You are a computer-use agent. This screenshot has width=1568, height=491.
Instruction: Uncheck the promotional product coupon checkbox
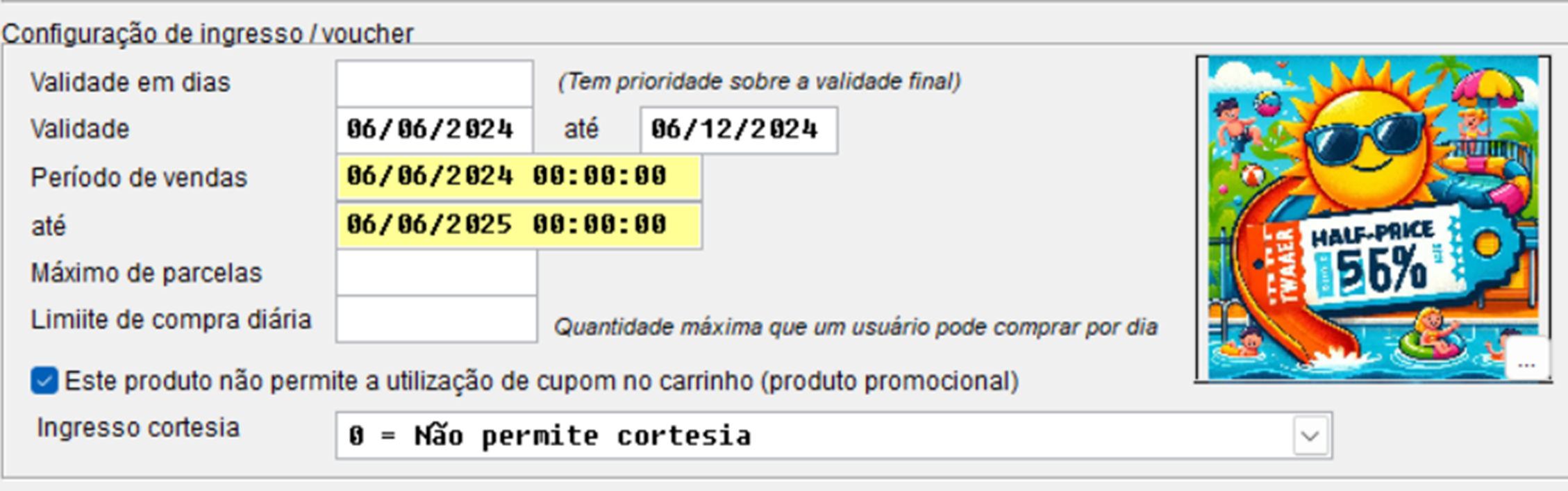pos(44,381)
